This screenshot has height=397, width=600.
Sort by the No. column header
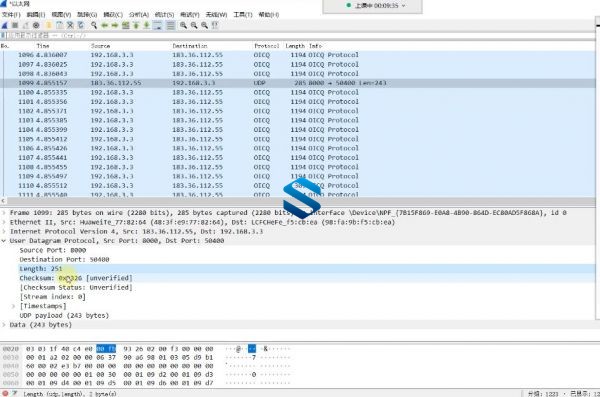[5, 46]
